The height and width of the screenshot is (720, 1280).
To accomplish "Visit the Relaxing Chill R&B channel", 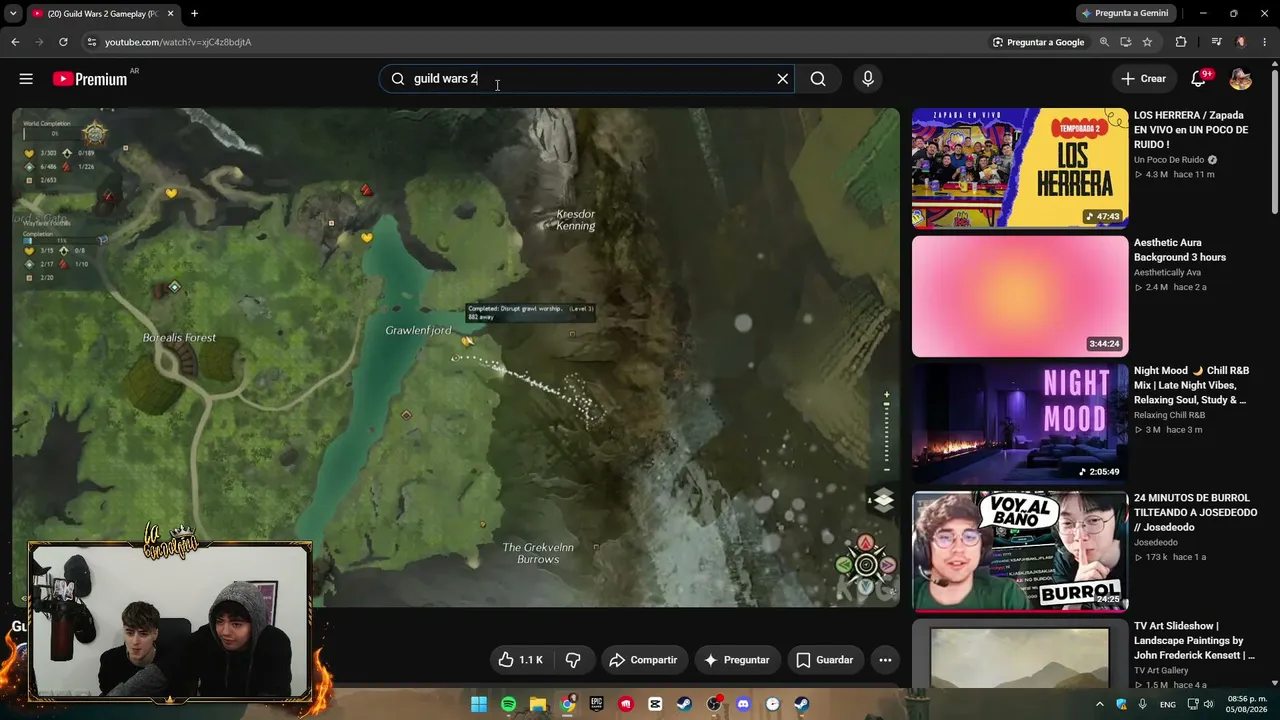I will (1169, 415).
